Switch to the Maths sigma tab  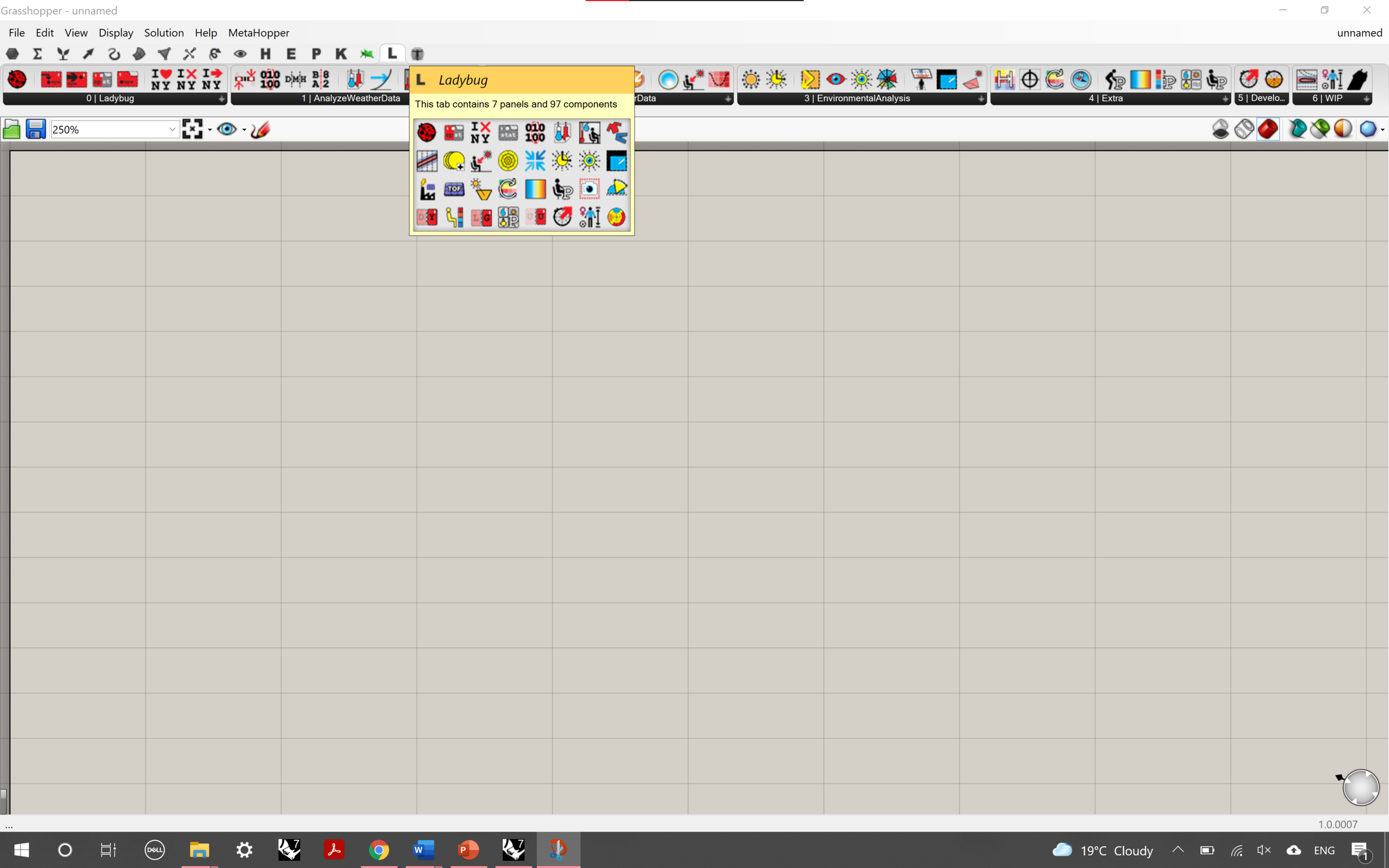point(37,54)
